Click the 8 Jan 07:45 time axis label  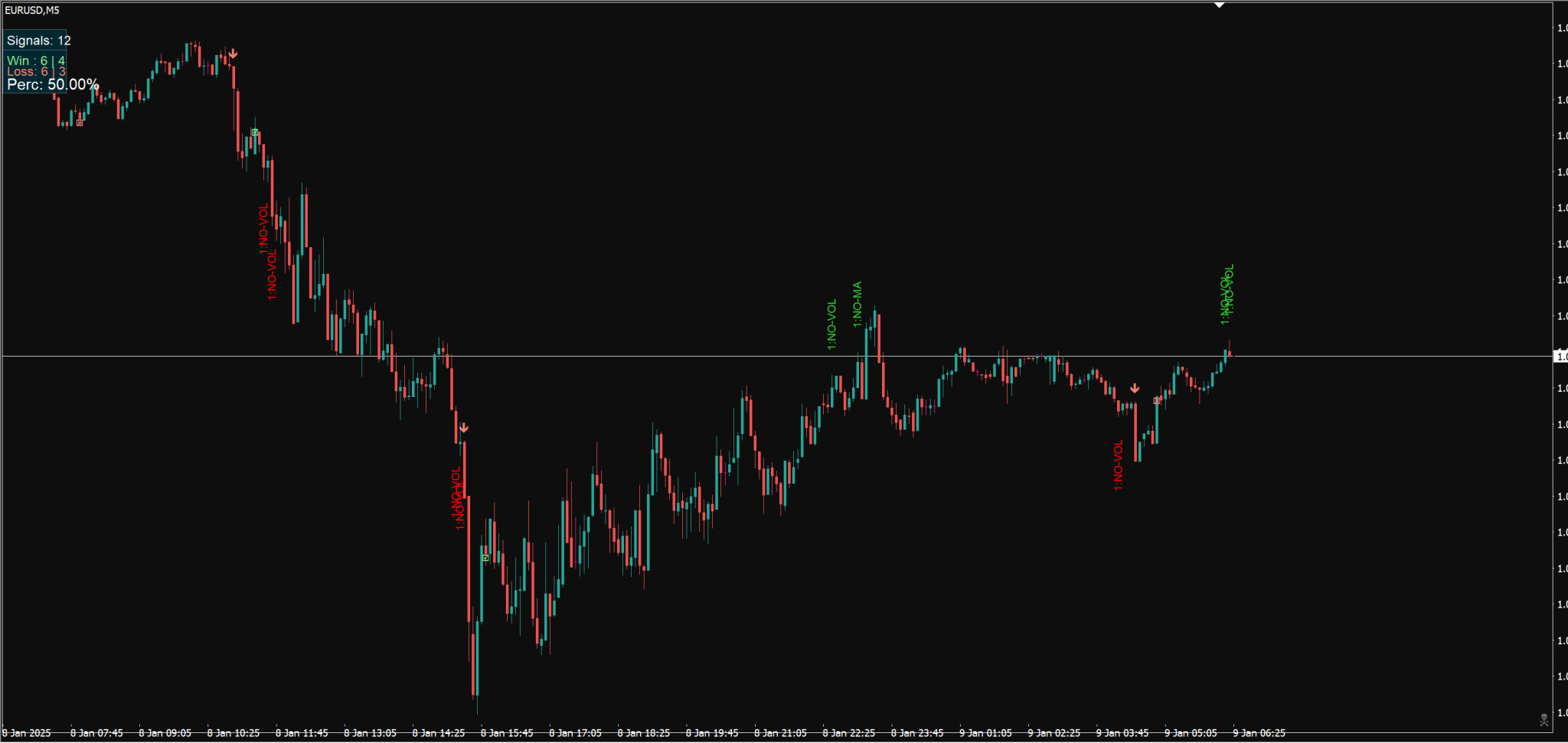click(96, 733)
